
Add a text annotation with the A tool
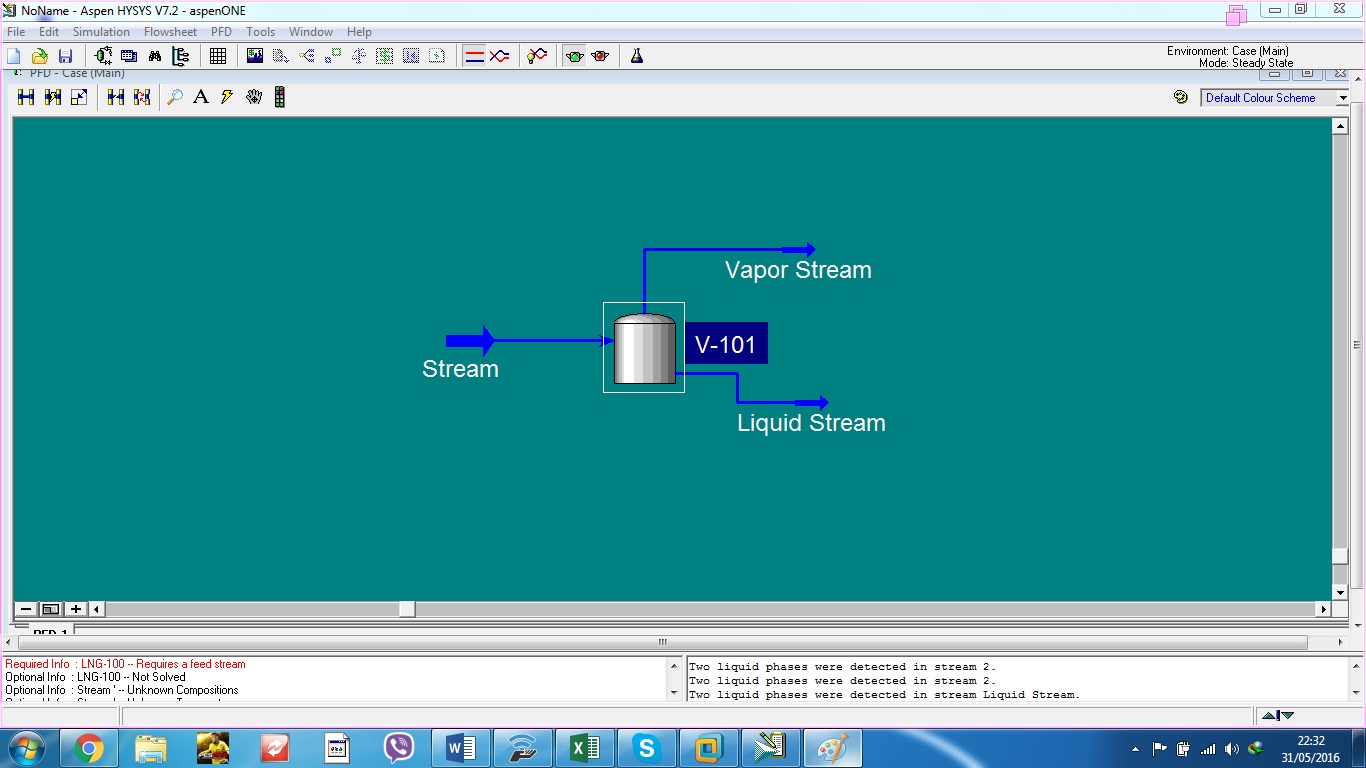pos(201,97)
